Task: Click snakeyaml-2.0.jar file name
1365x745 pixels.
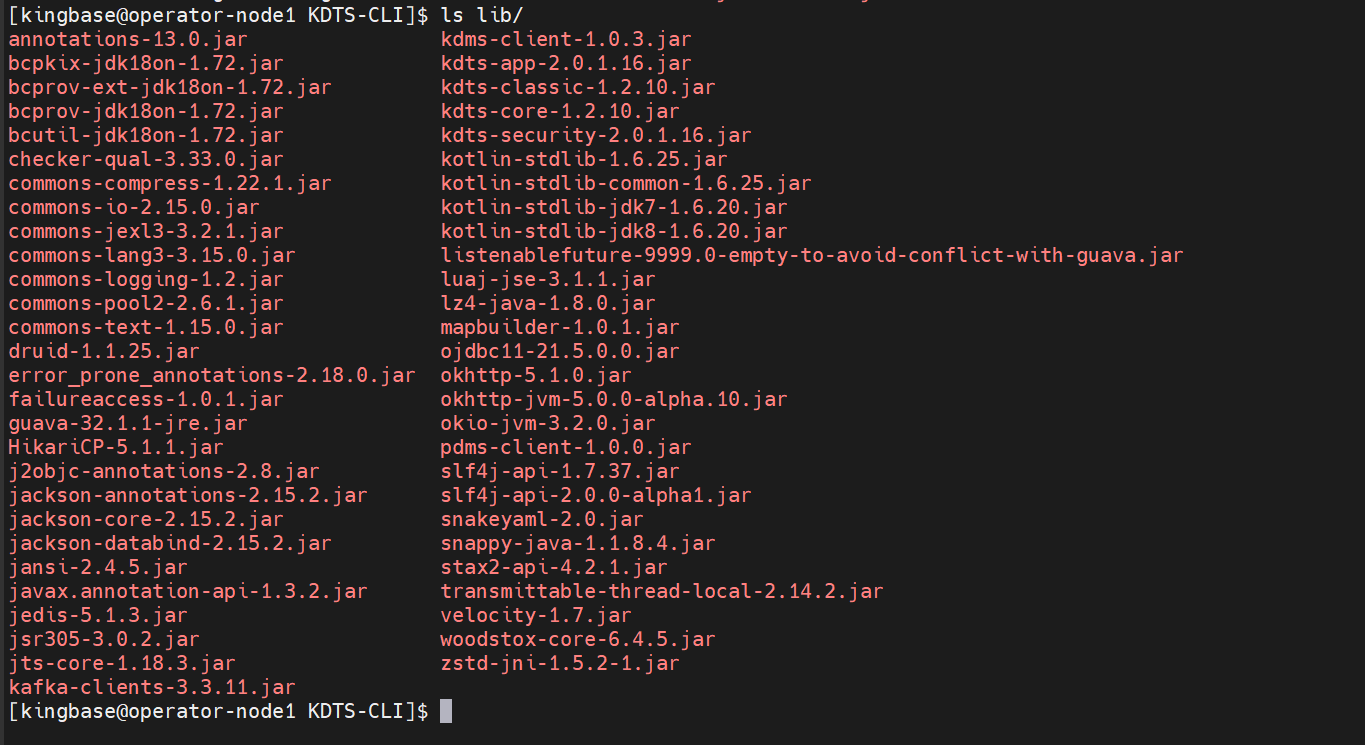Action: (x=542, y=519)
